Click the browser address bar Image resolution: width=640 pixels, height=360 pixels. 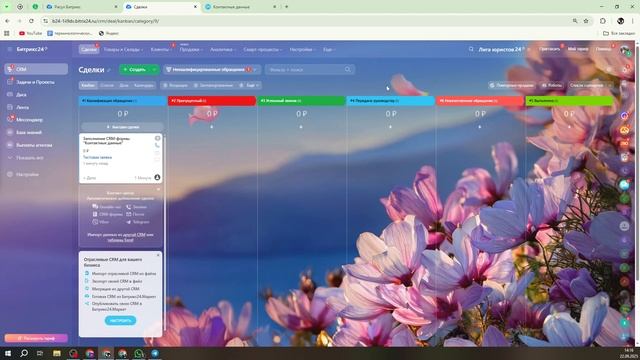306,21
